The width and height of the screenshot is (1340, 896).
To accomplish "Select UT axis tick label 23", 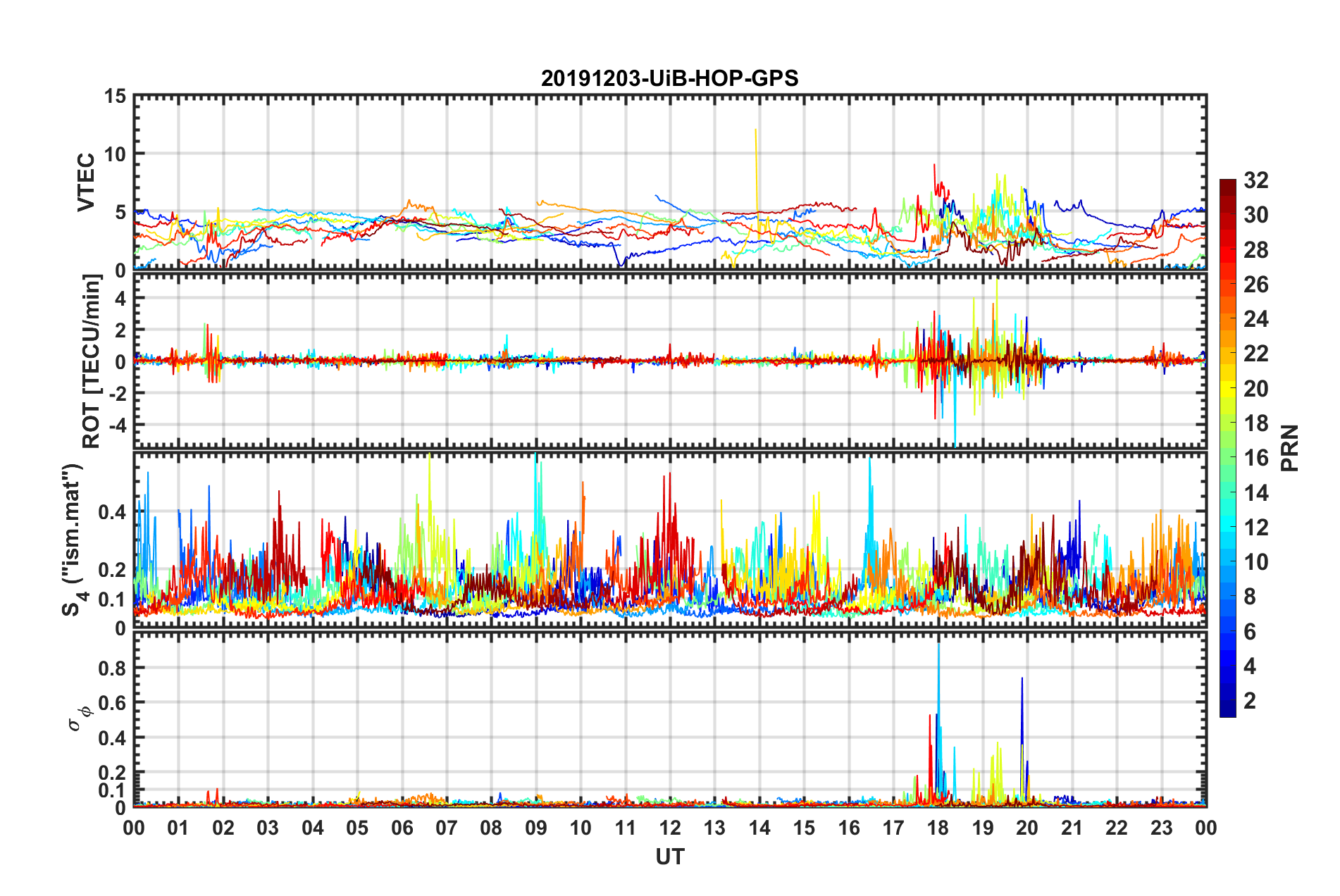I will 1161,828.
